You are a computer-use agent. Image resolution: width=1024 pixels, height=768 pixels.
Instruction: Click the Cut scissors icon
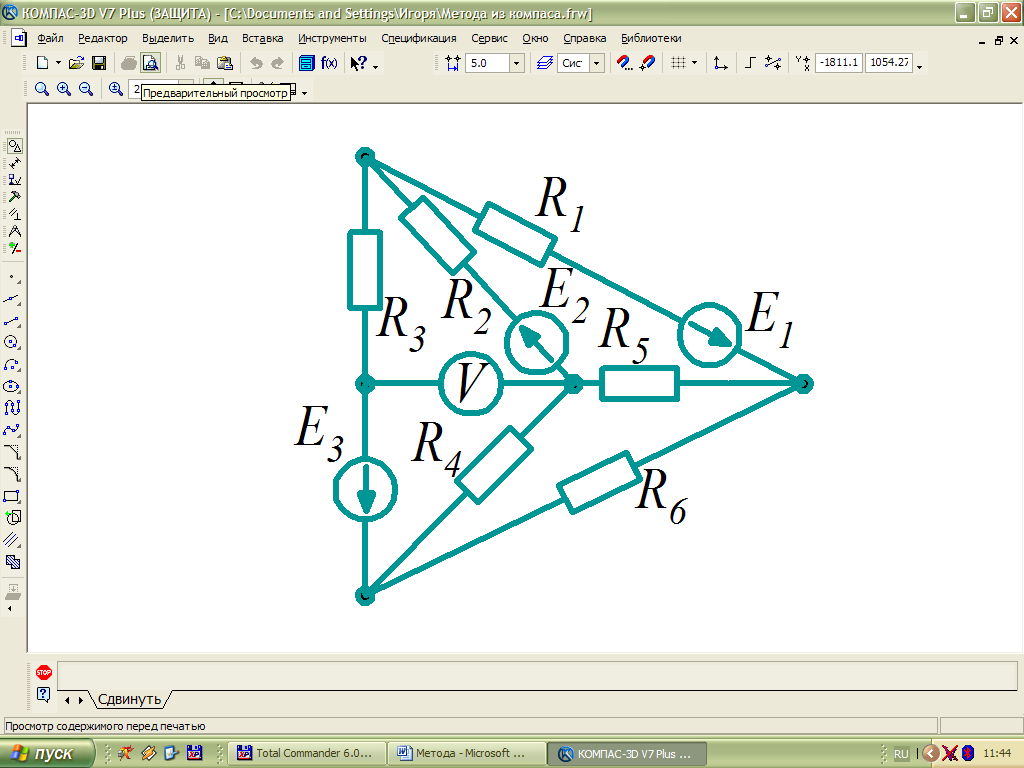coord(180,63)
